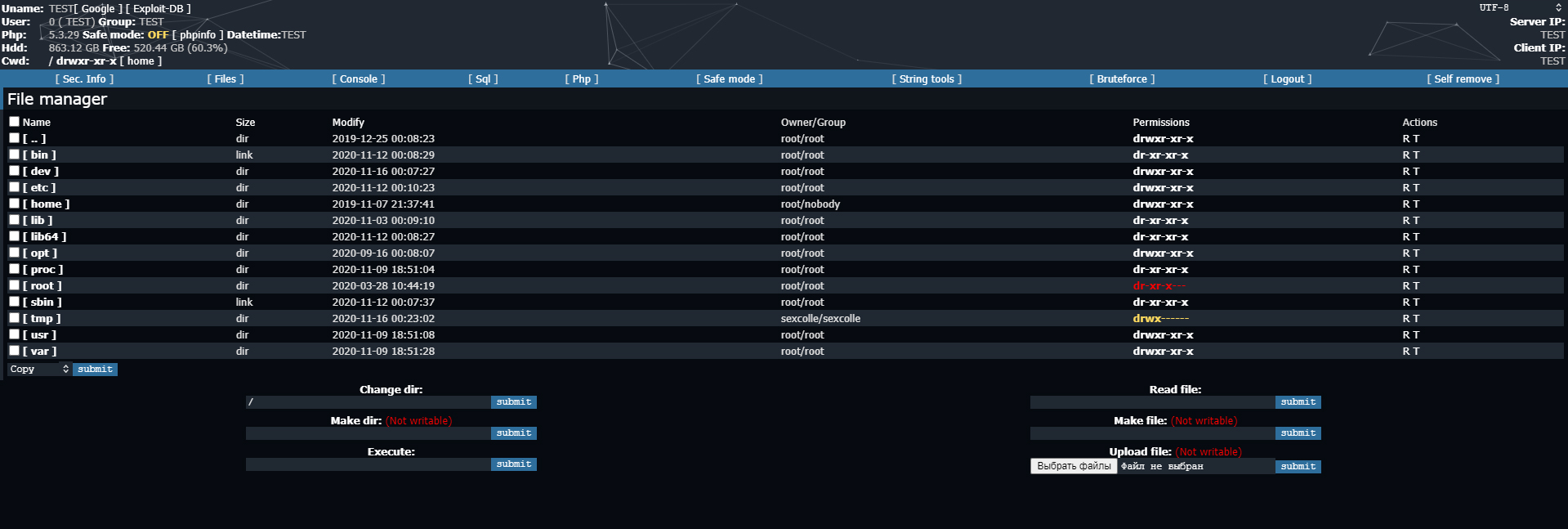Switch to the Files section

(x=226, y=79)
